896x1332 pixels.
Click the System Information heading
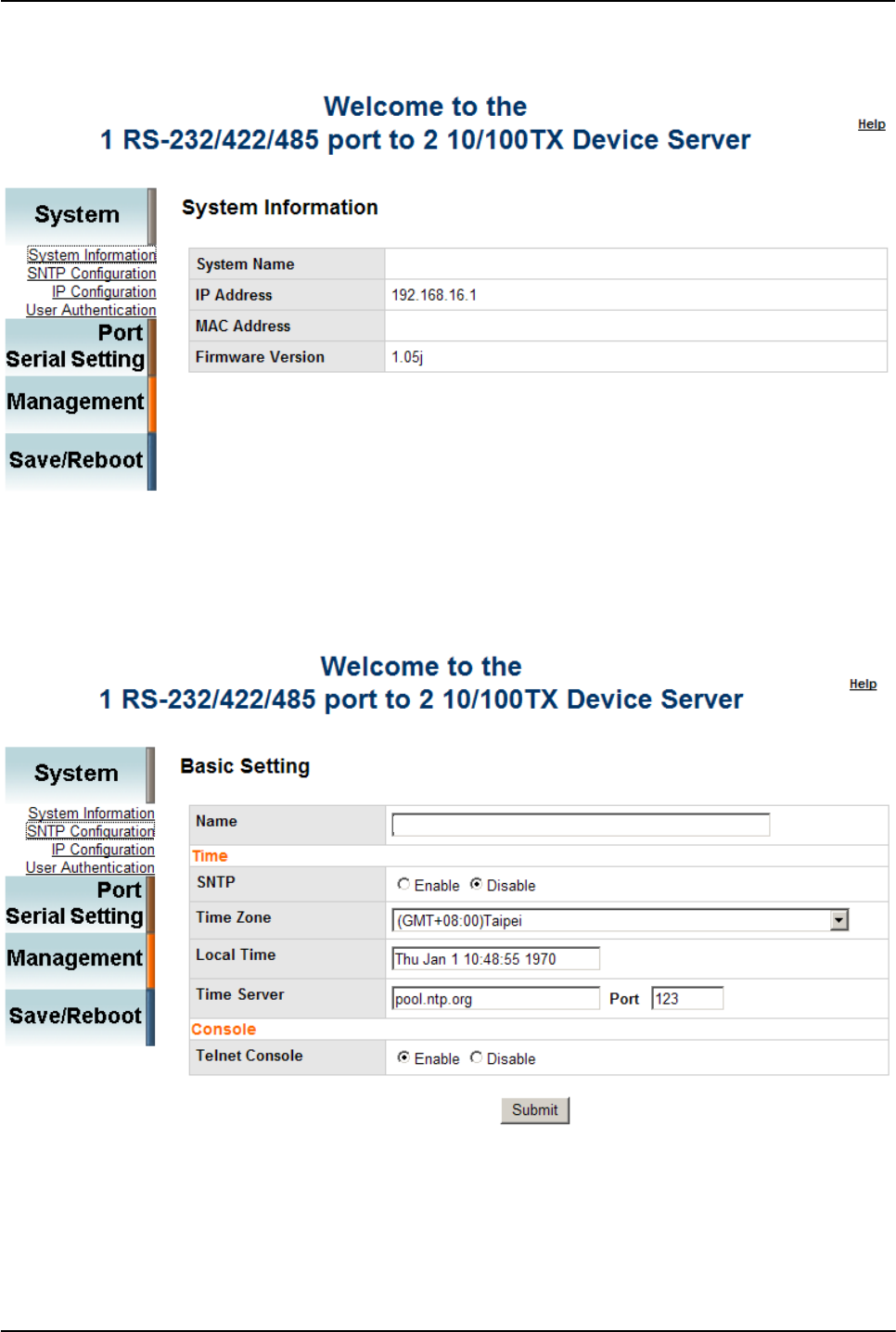click(x=280, y=208)
